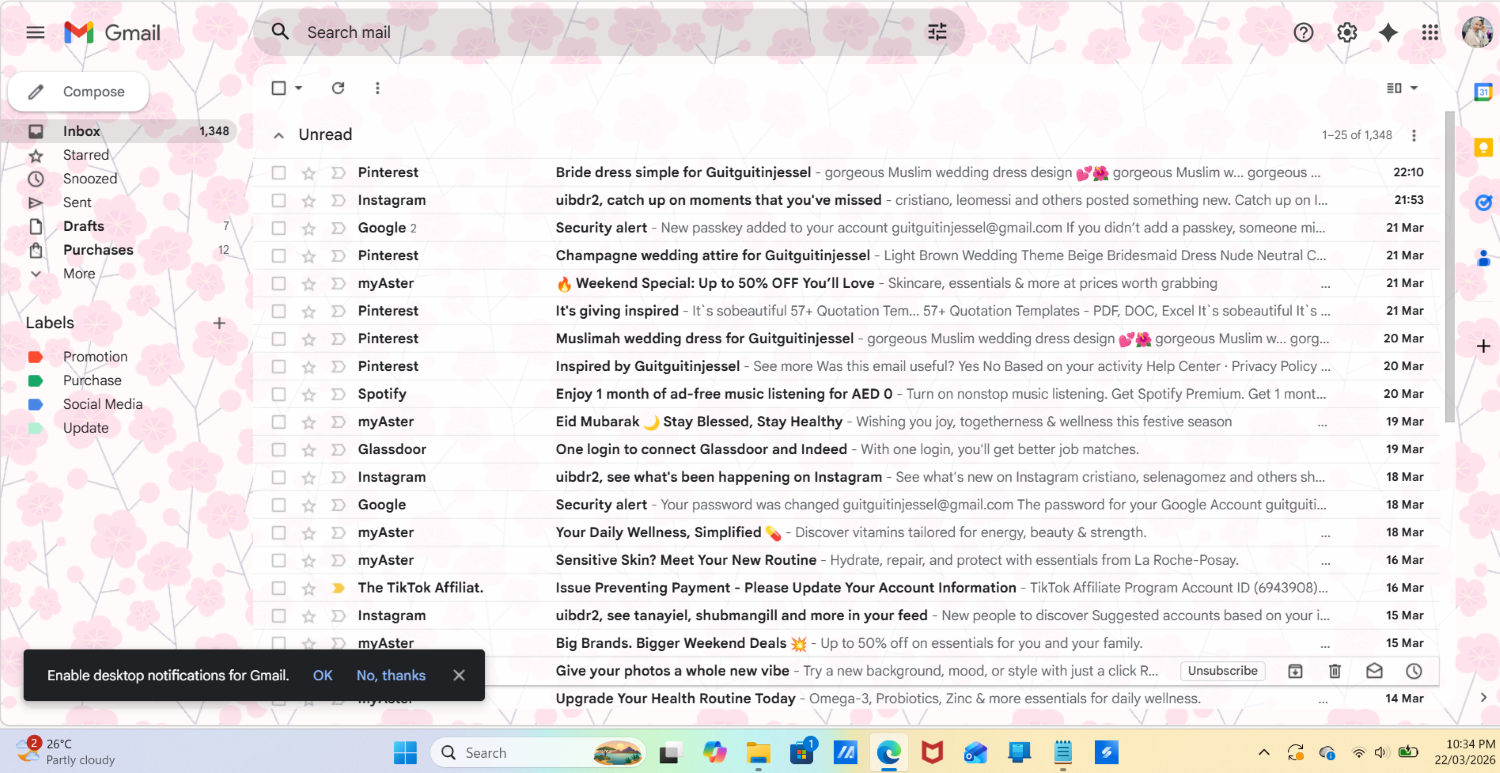The image size is (1500, 773).
Task: Click the Unsubscribe button on hovered email
Action: click(1223, 671)
